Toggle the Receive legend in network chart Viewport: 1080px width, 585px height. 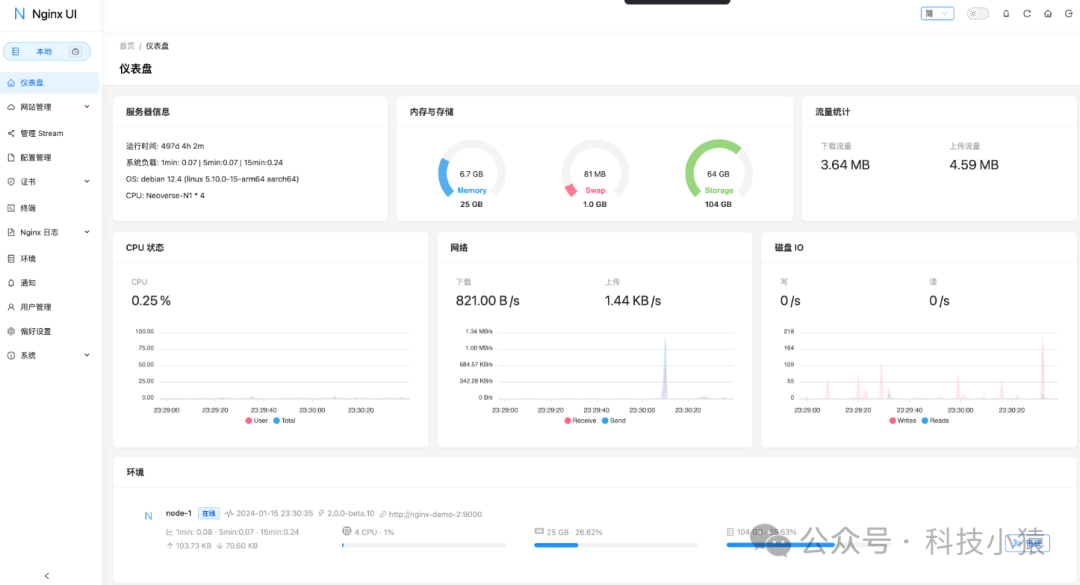point(579,421)
